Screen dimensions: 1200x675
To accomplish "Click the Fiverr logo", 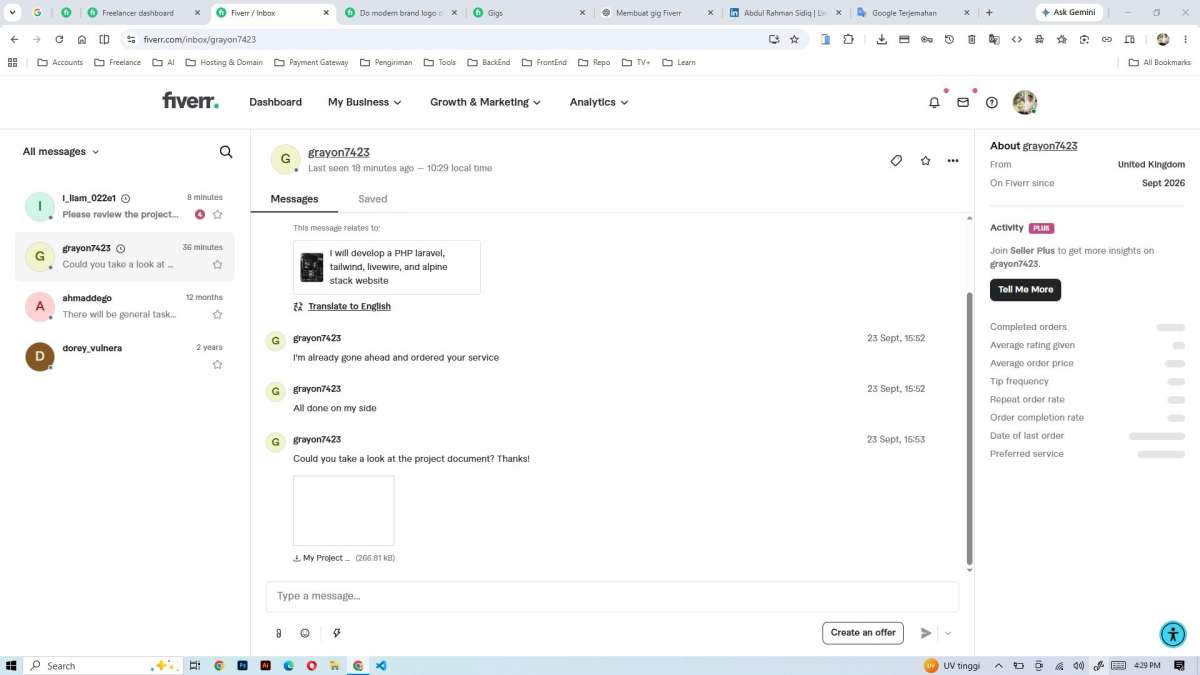I will [x=190, y=101].
